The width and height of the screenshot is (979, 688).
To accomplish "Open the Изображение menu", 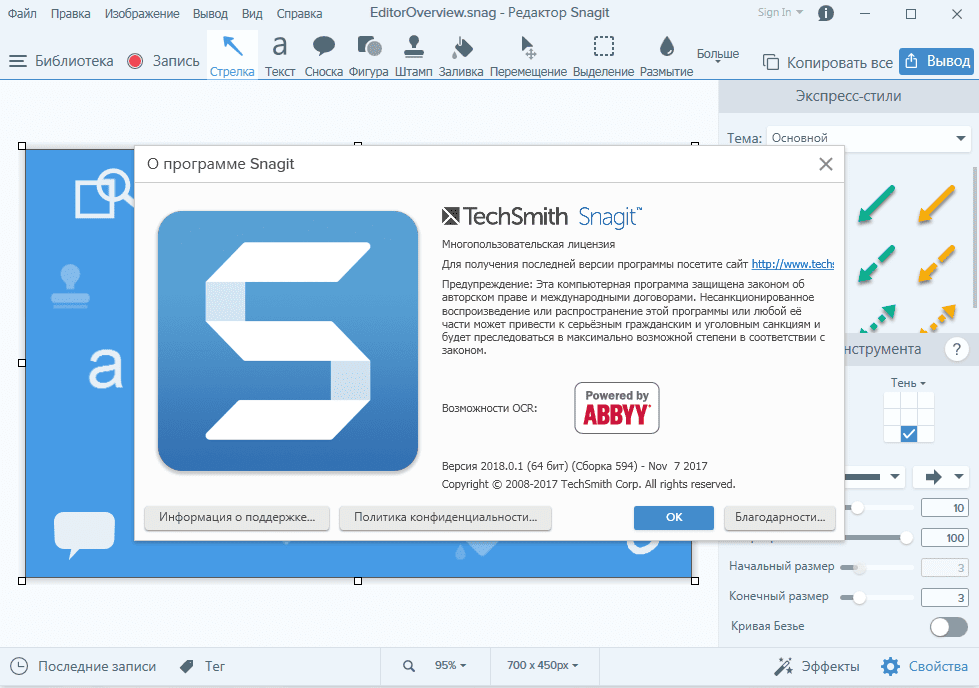I will tap(142, 13).
